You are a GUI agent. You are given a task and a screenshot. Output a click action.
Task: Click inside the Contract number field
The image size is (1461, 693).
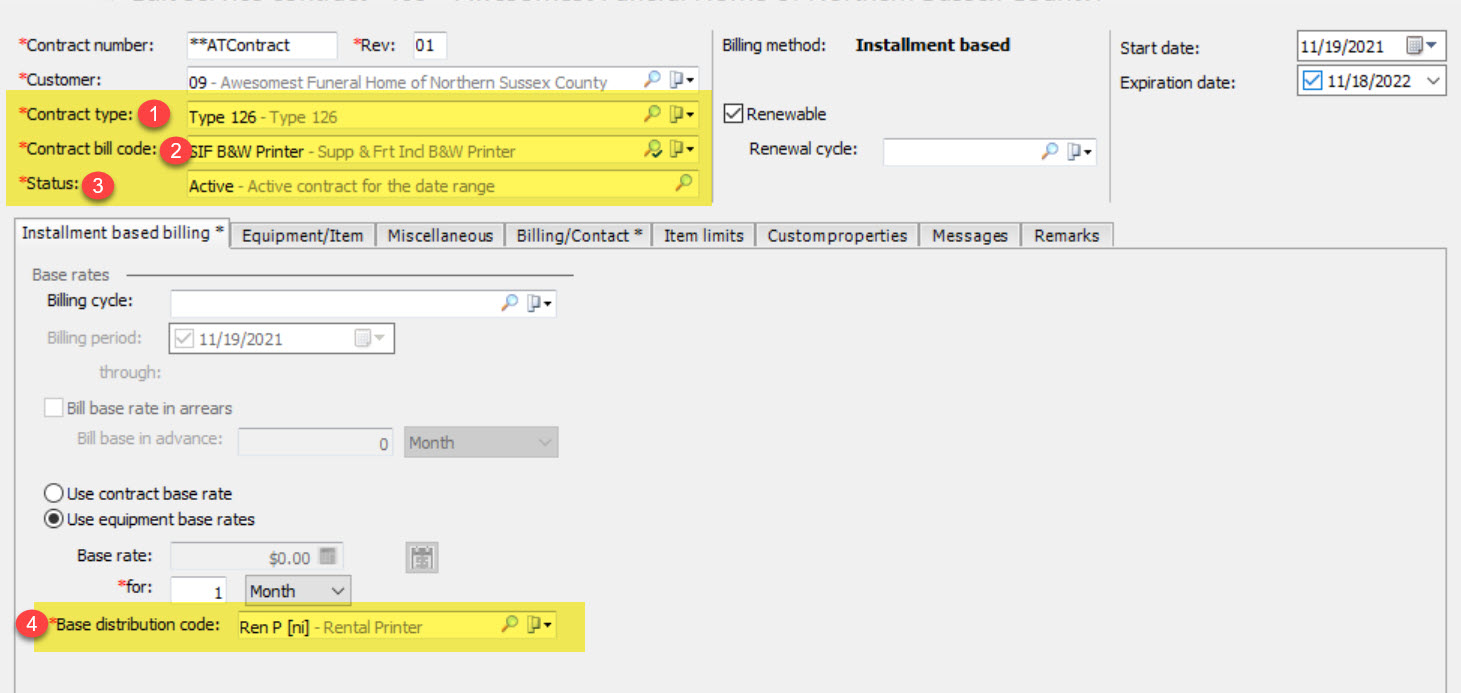(x=260, y=45)
